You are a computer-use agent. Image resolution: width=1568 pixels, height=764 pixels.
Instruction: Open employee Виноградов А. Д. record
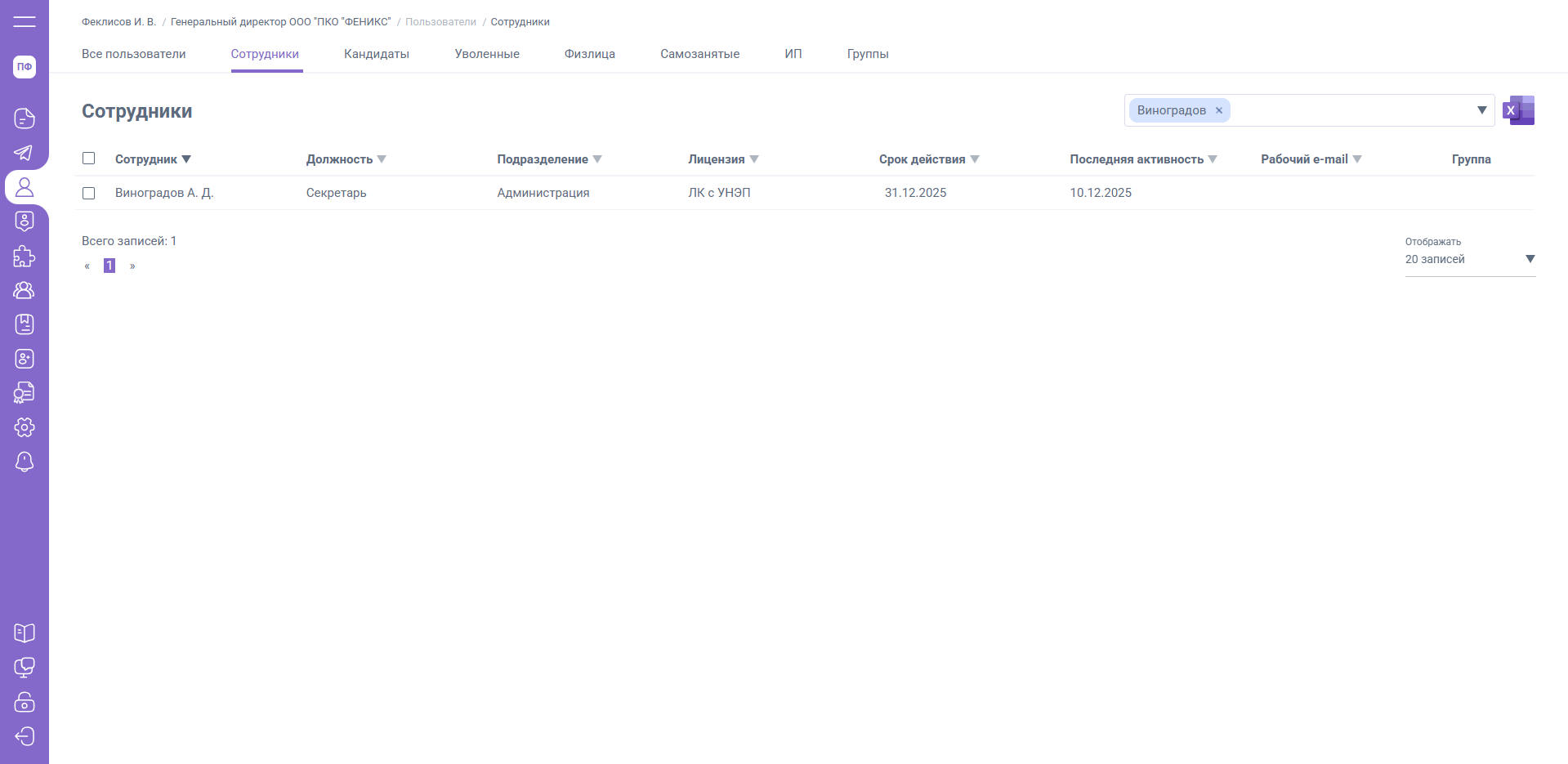point(164,193)
